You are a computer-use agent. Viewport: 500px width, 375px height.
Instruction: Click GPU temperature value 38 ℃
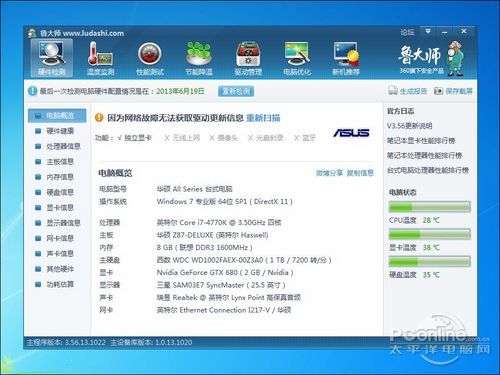click(431, 248)
